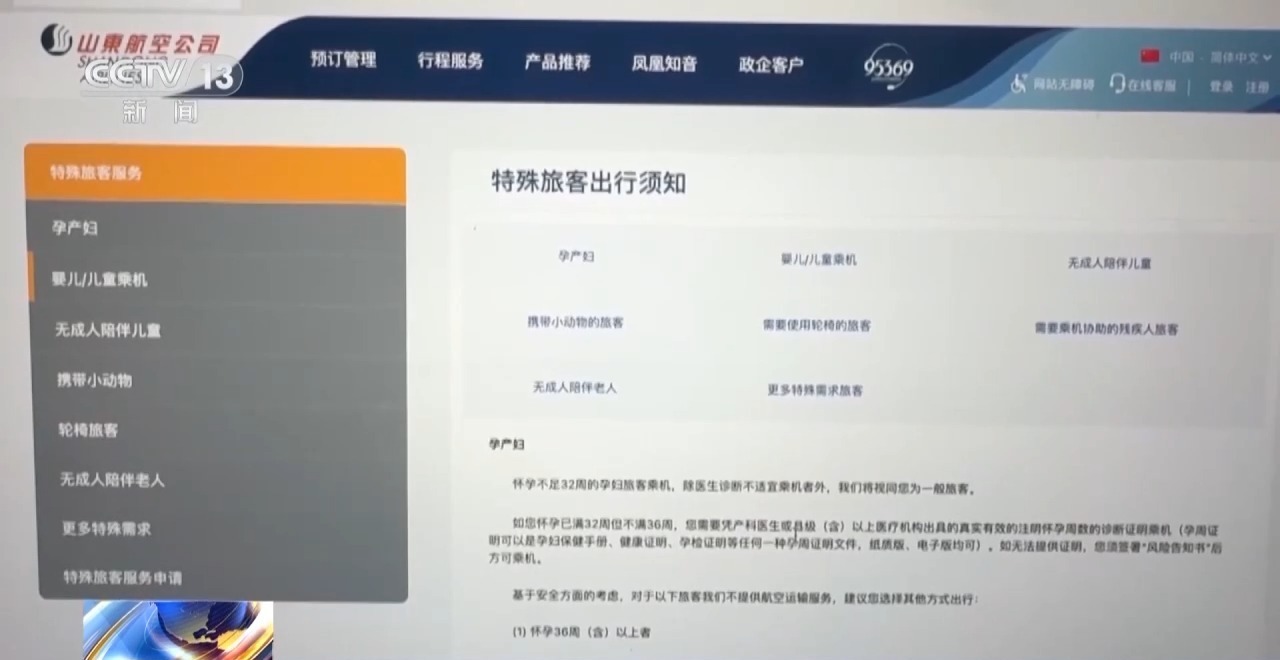Screen dimensions: 1280x660
Task: Click the 95369 hotline circle logo
Action: tap(887, 66)
